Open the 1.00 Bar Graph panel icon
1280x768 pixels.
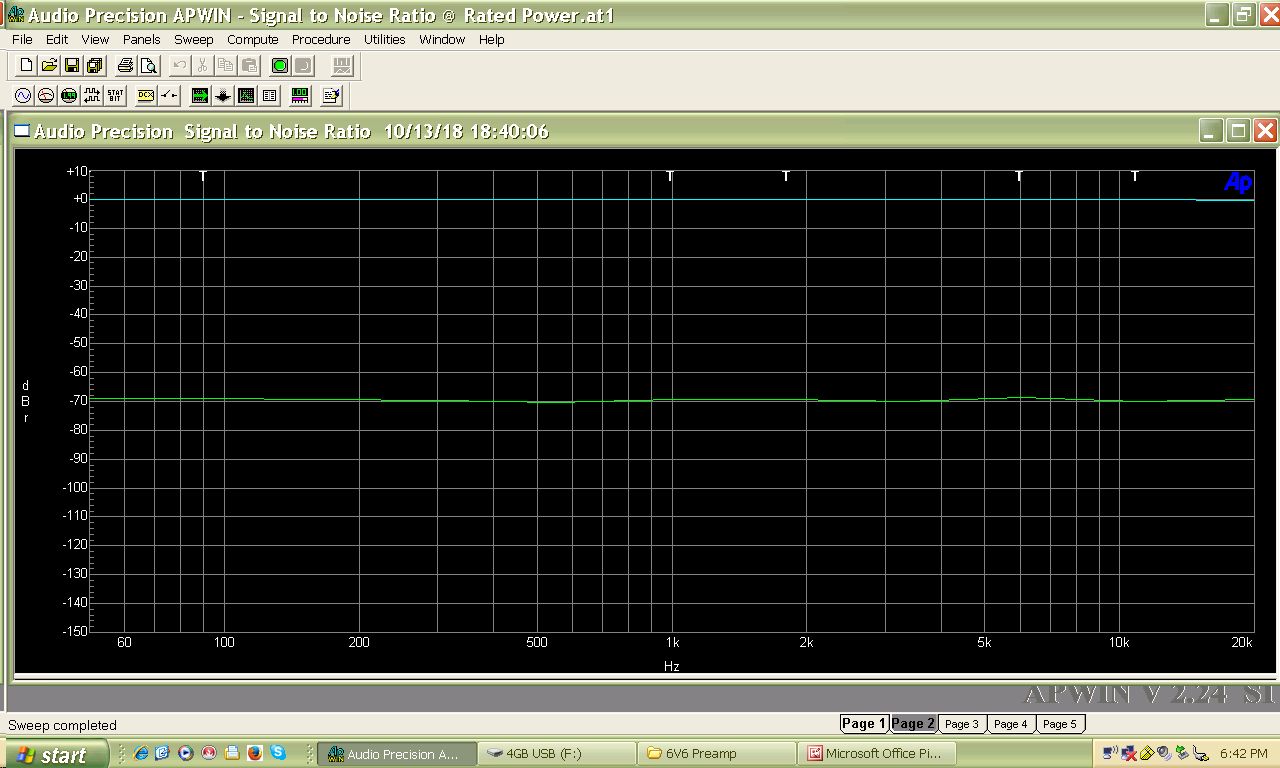300,95
